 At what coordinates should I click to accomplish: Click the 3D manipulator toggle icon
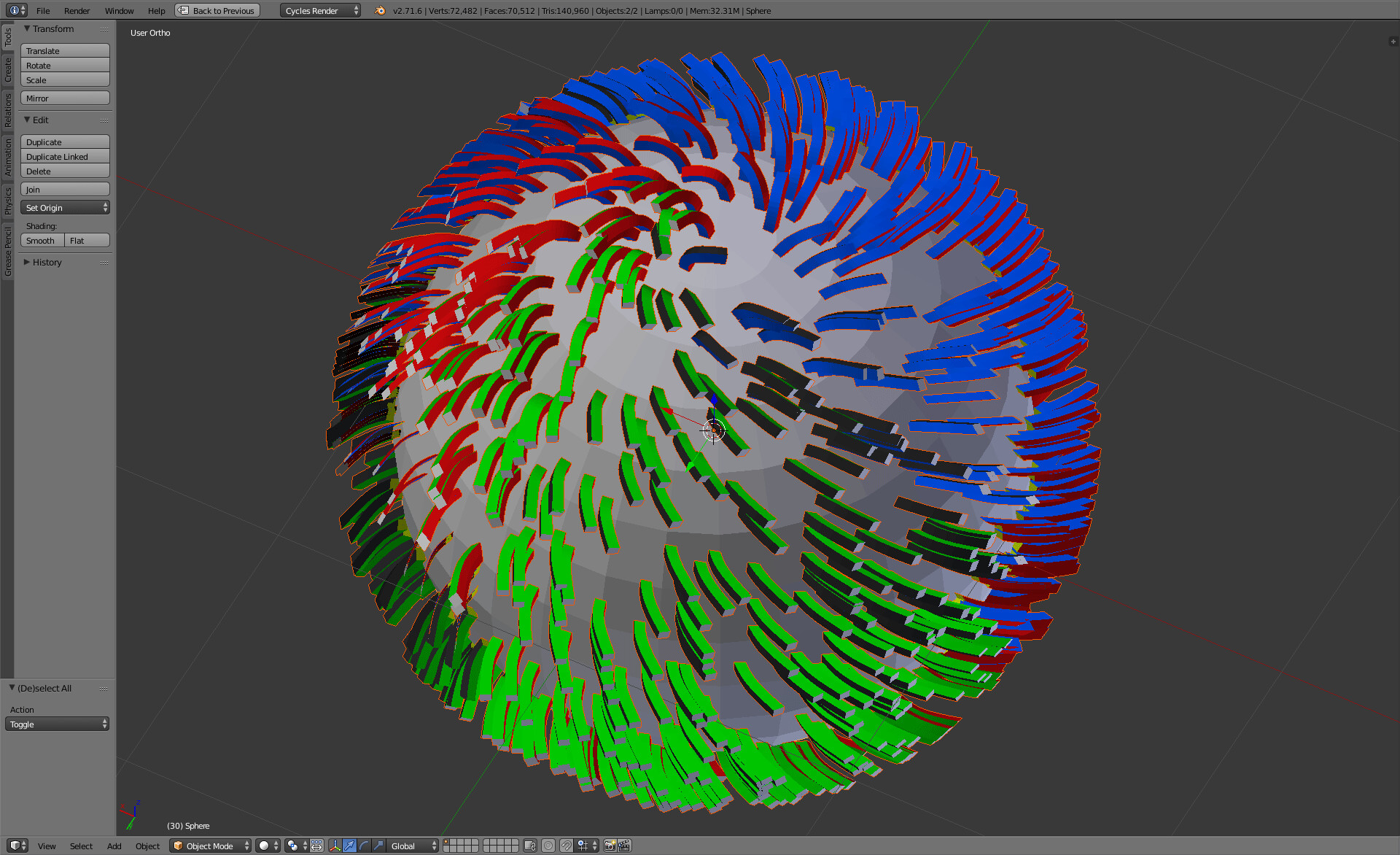click(335, 846)
